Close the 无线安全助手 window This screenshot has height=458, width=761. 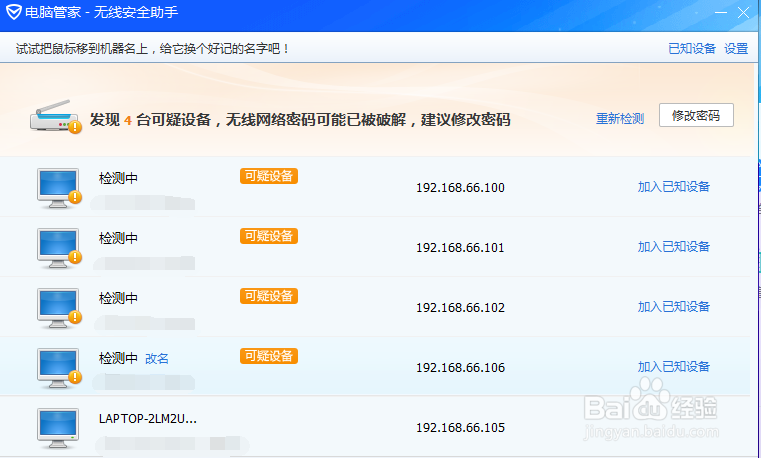[744, 12]
